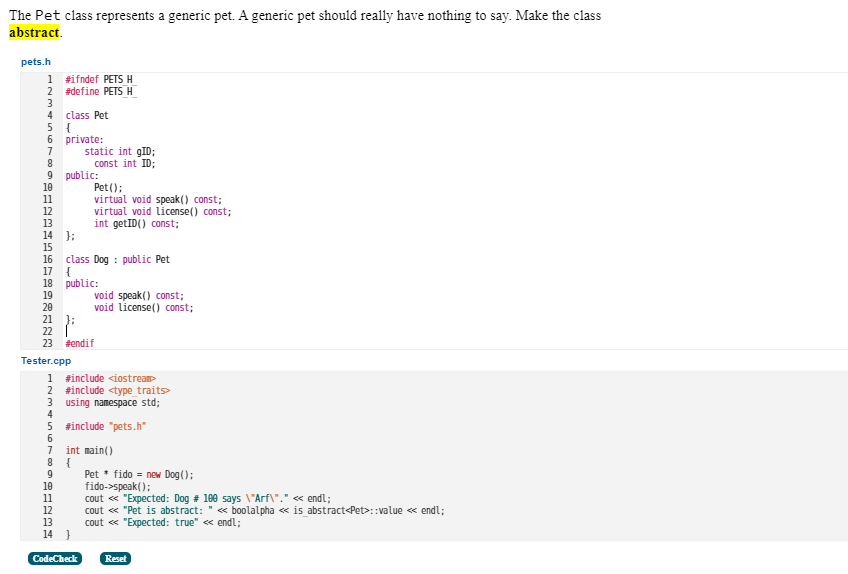
Task: Click 'private:' access specifier in Pet
Action: (x=84, y=140)
